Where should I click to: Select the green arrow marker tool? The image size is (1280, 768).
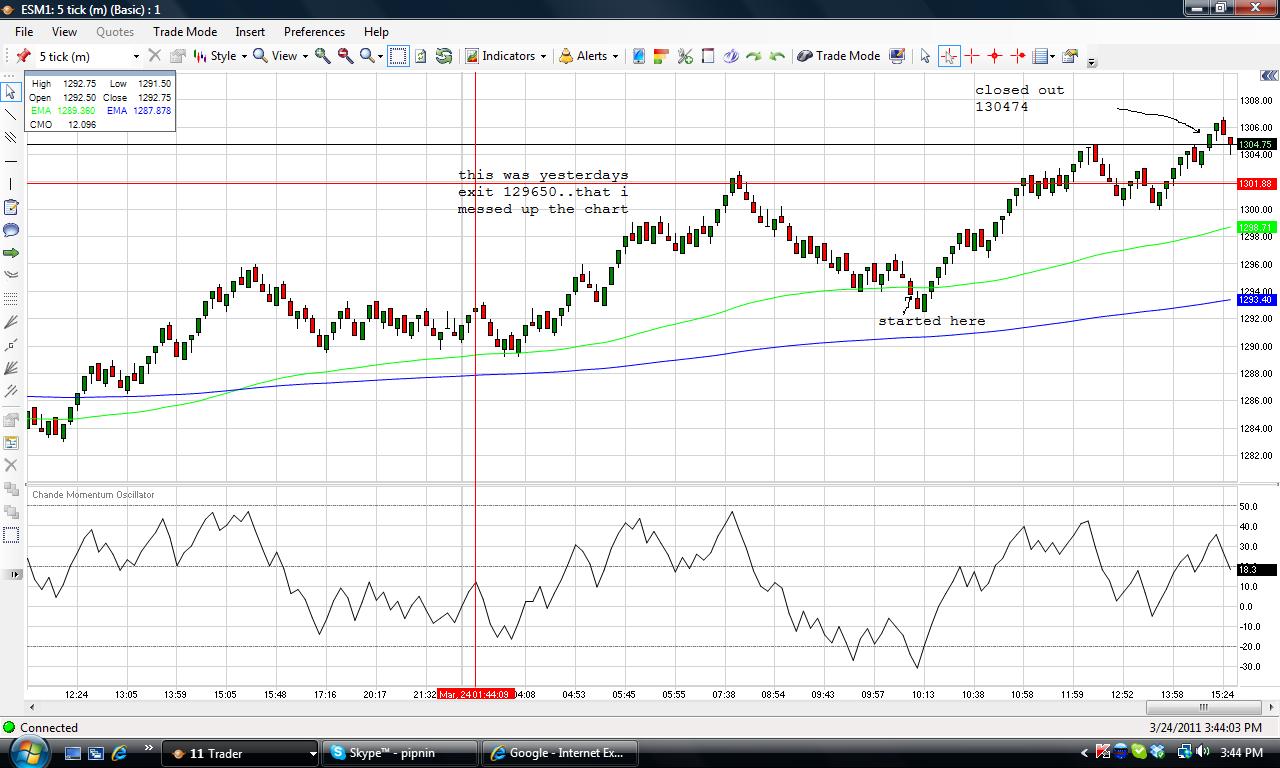tap(11, 253)
